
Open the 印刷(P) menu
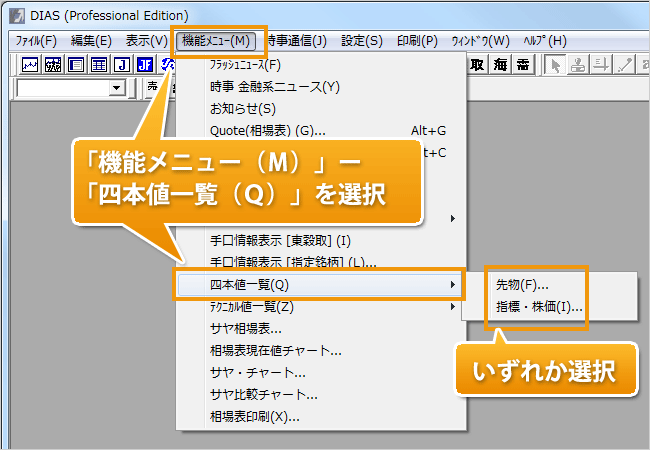coord(417,41)
